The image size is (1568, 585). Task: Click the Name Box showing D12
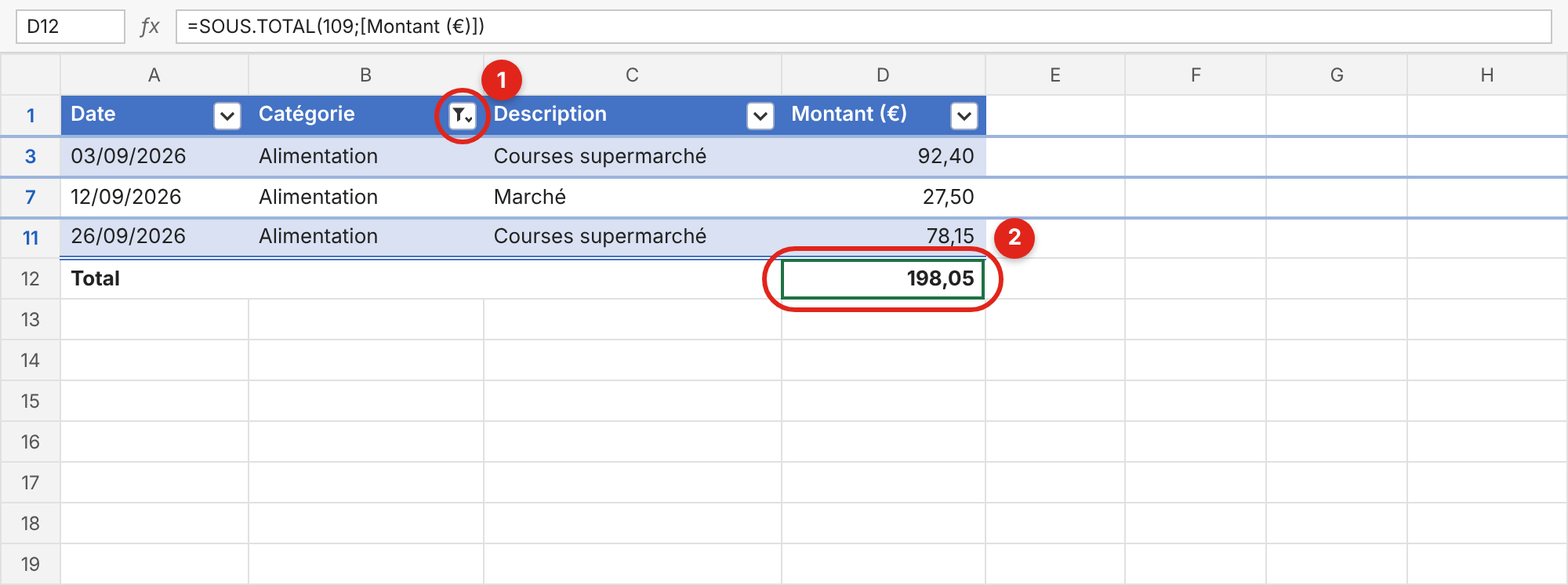tap(70, 27)
